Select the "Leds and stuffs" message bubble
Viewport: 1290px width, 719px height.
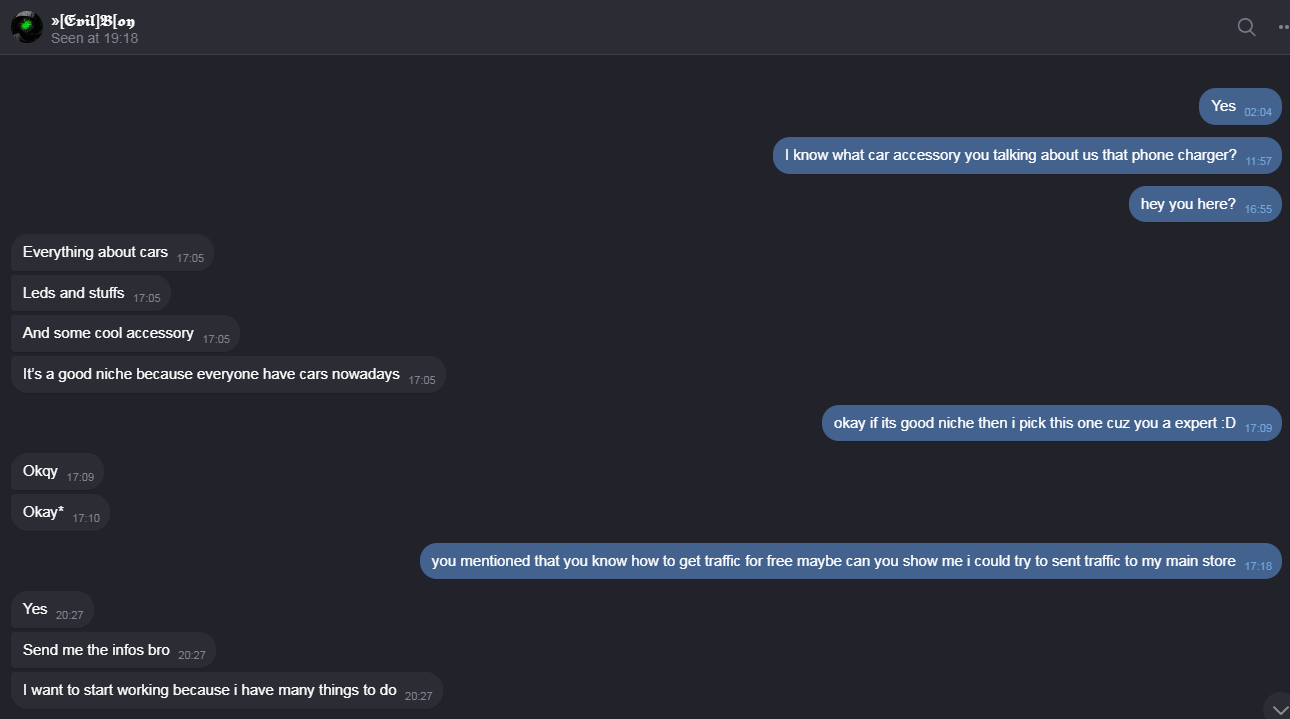pos(90,294)
